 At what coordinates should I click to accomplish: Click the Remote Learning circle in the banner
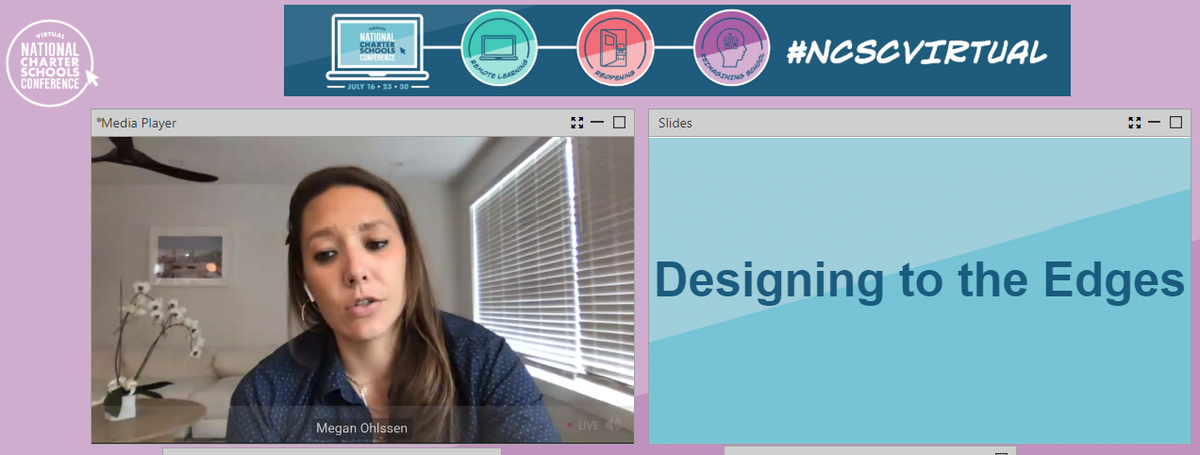499,50
